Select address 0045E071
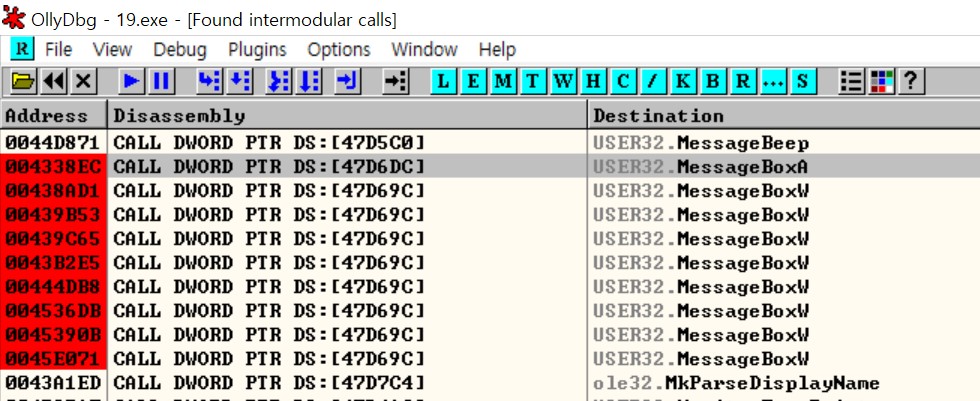Viewport: 980px width, 401px height. 53,359
